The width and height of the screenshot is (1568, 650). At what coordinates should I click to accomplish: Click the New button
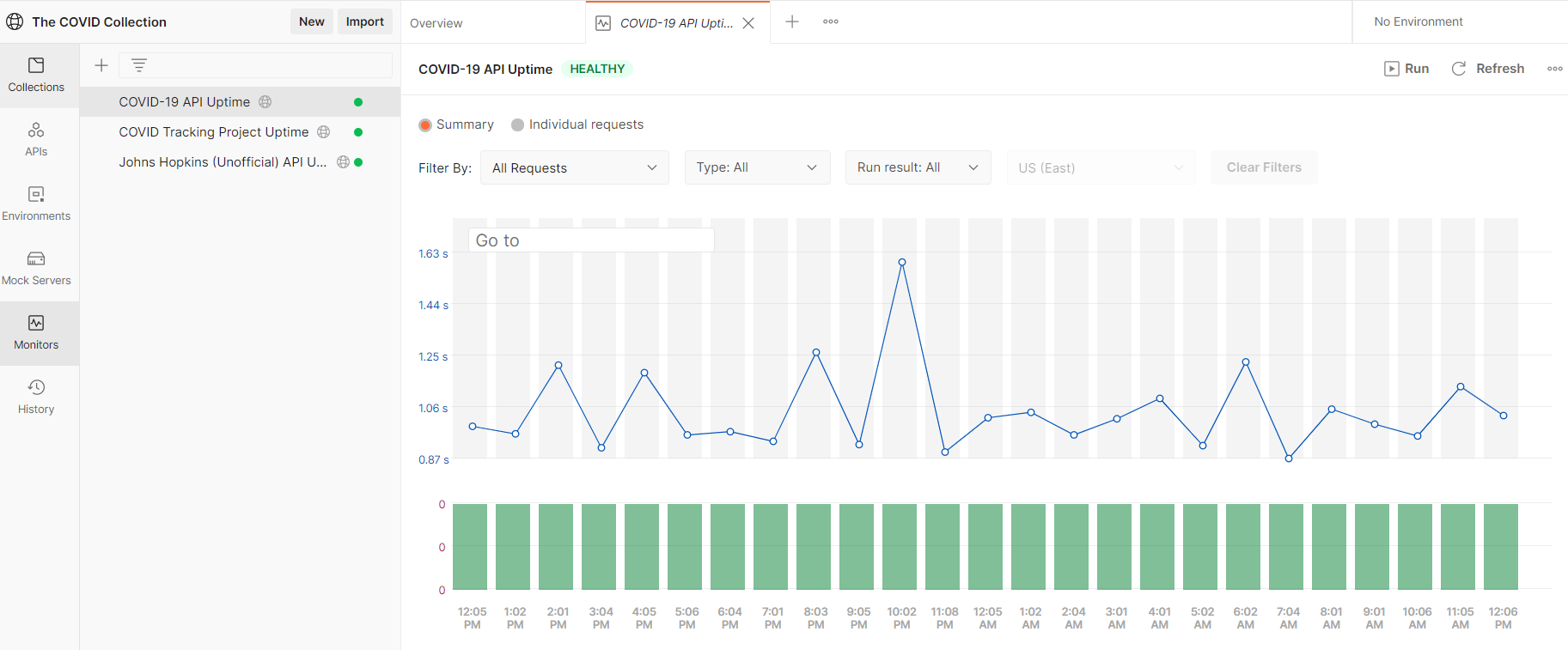[312, 21]
